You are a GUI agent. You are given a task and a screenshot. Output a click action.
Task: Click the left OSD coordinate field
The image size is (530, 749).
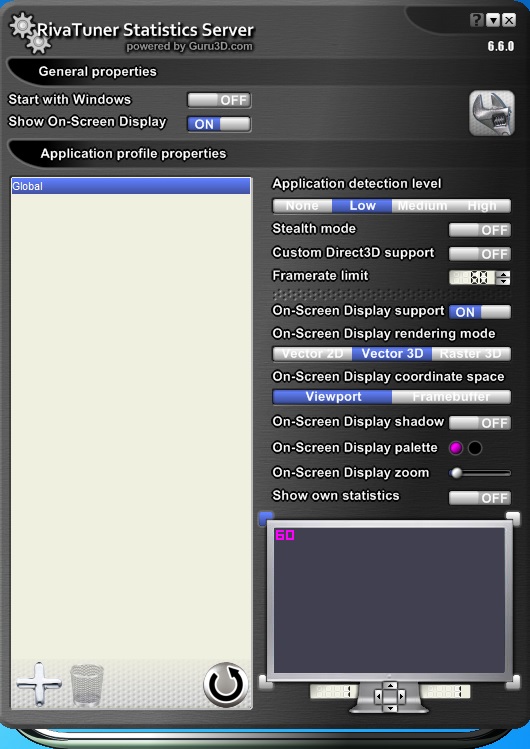(x=334, y=691)
